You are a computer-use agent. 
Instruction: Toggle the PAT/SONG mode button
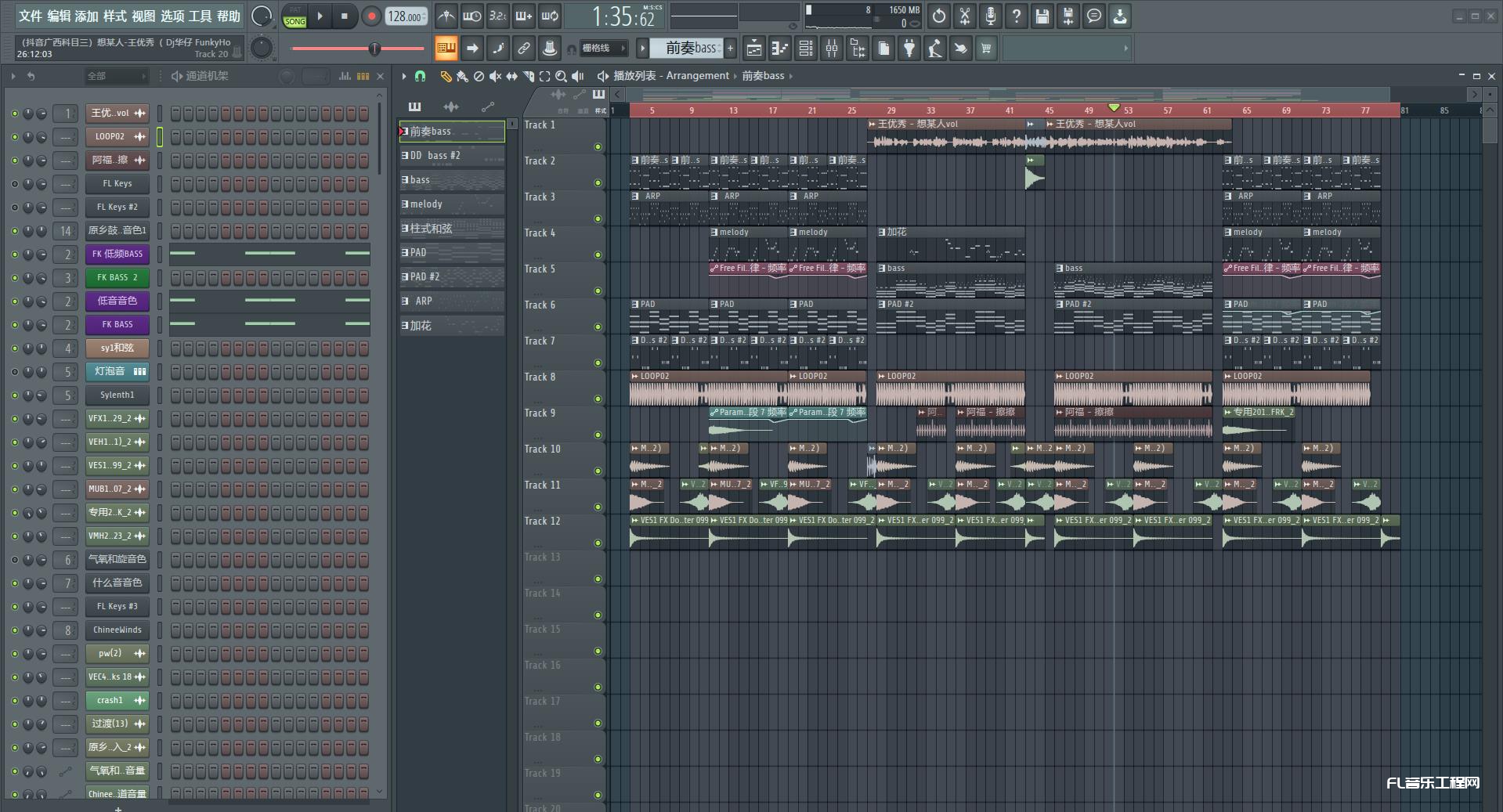tap(295, 16)
